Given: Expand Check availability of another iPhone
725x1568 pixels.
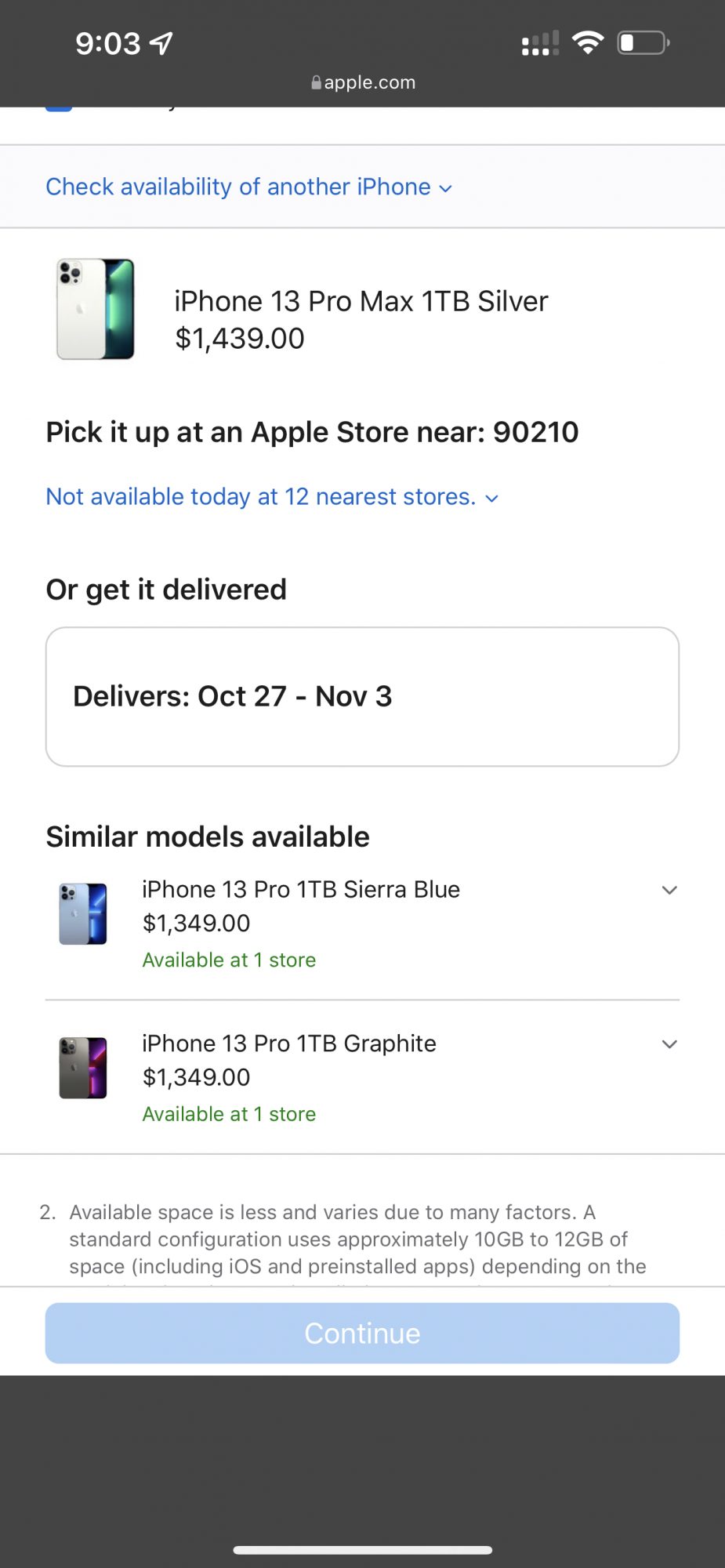Looking at the screenshot, I should 248,187.
